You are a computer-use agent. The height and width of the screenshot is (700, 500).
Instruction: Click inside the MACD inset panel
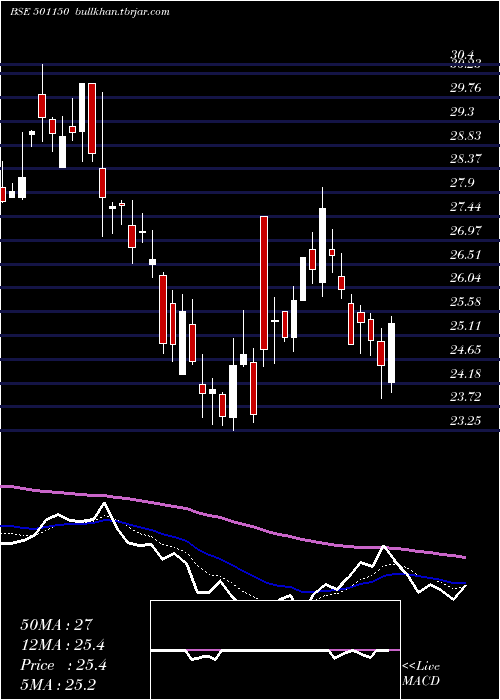[x=275, y=650]
